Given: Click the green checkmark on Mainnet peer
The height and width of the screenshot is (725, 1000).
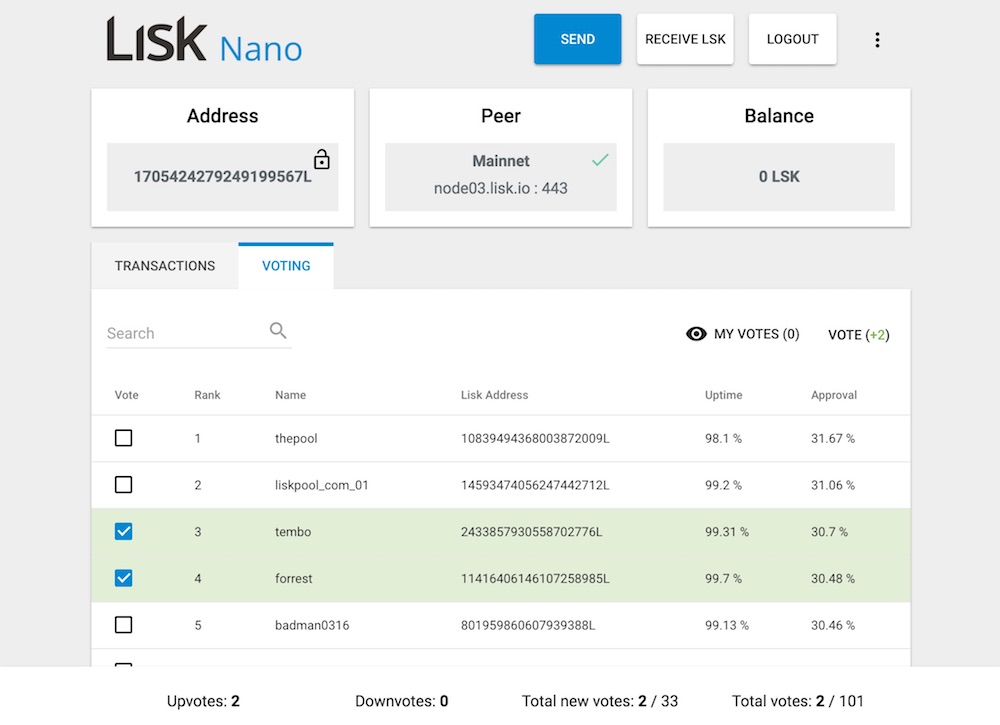Looking at the screenshot, I should coord(600,160).
